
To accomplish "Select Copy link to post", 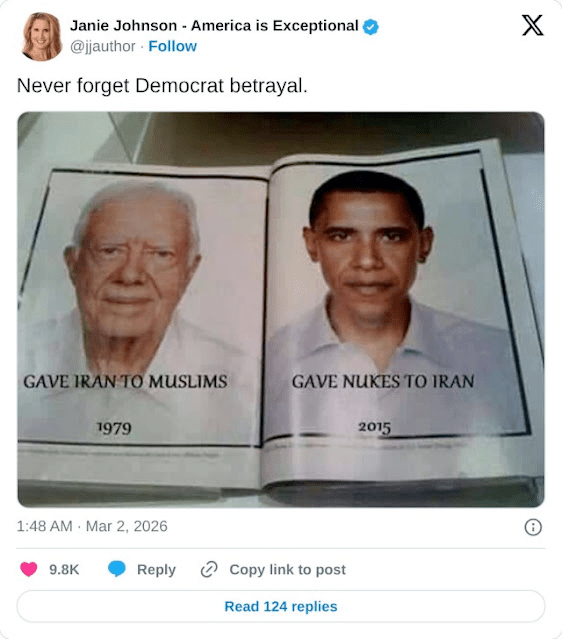I will point(287,569).
